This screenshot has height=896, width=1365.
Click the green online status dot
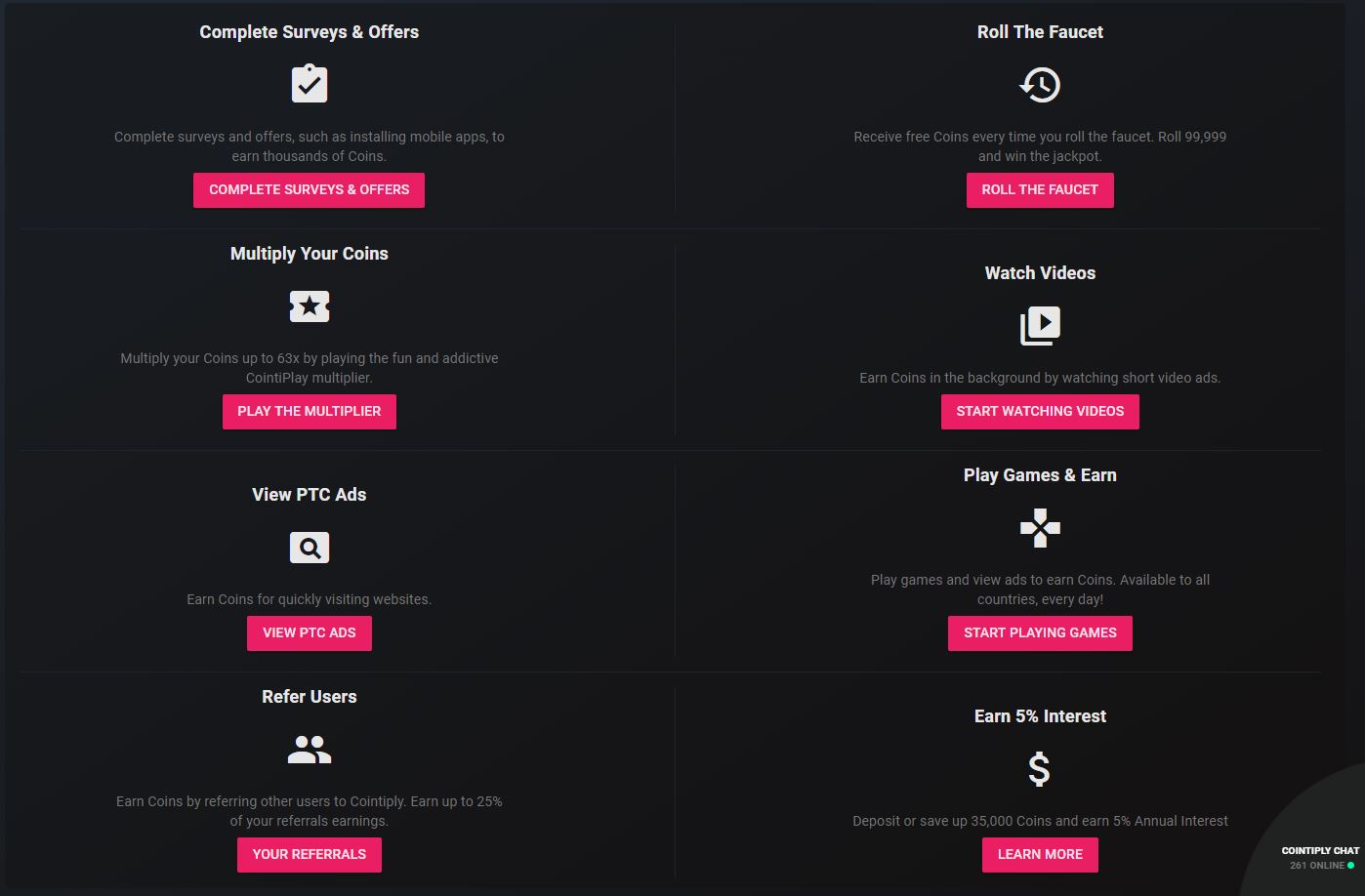tap(1351, 866)
